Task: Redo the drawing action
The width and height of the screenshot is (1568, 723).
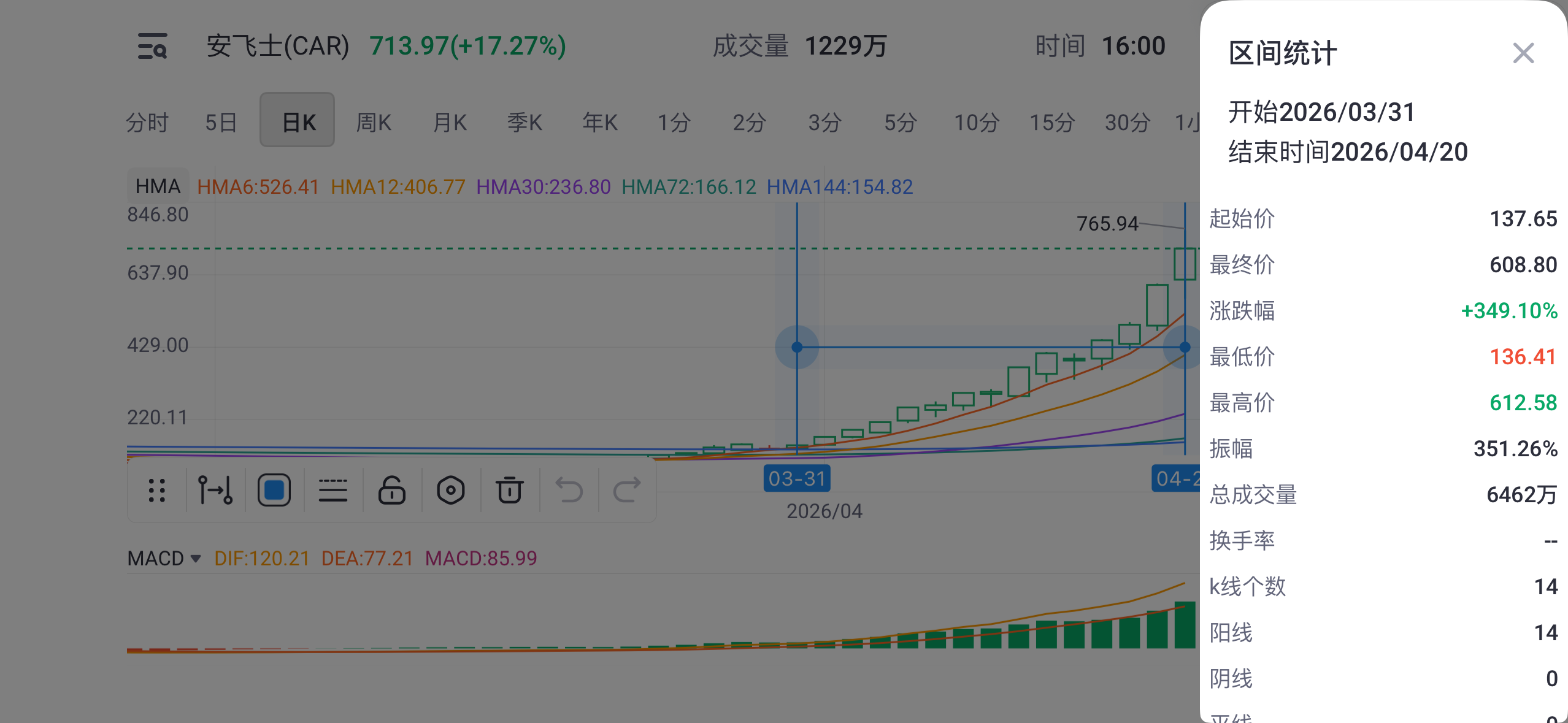Action: pos(627,491)
